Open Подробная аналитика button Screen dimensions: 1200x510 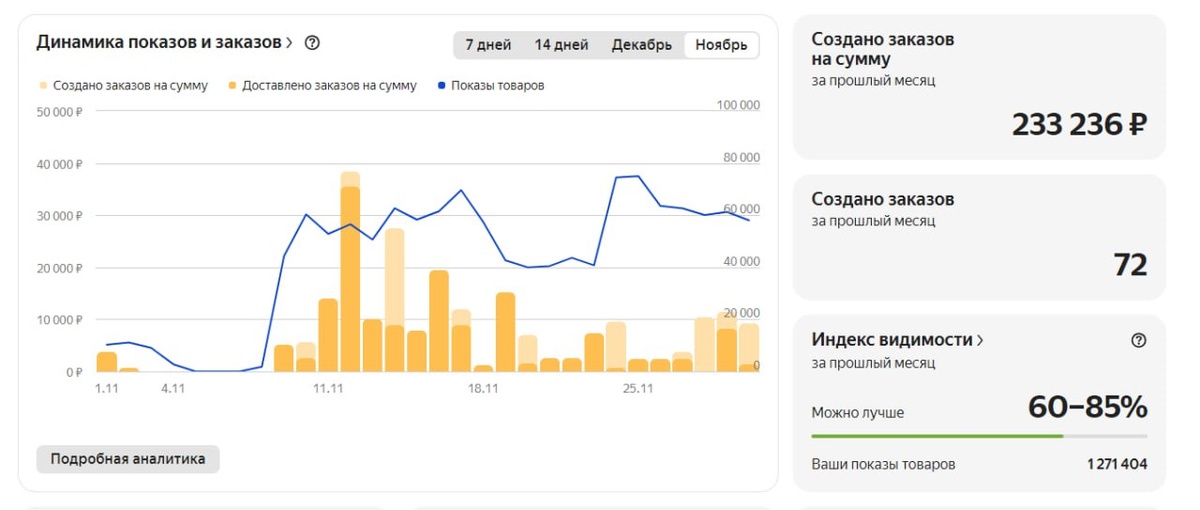pos(128,459)
